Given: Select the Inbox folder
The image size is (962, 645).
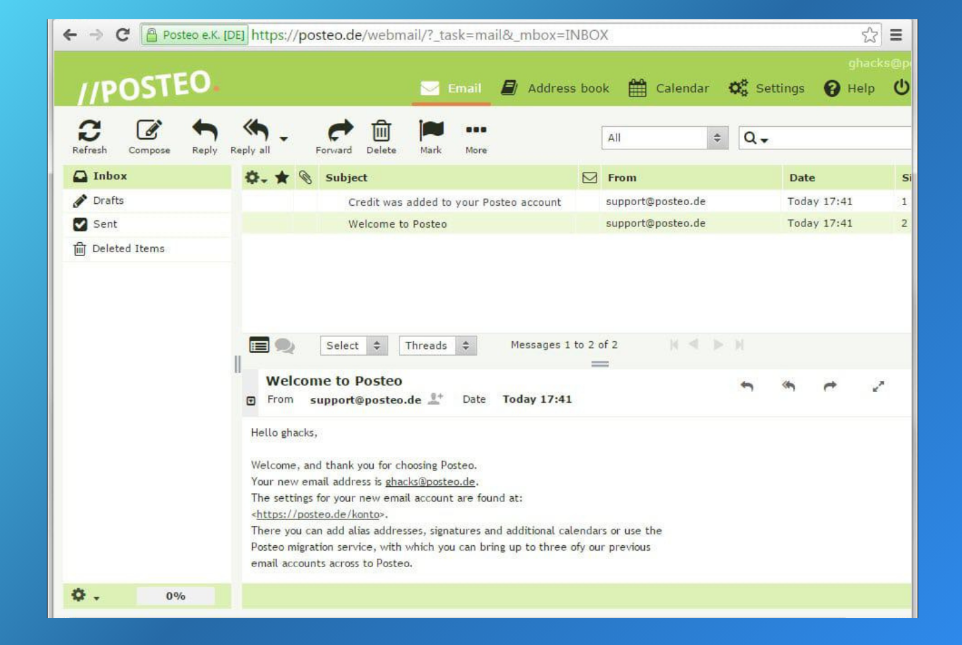Looking at the screenshot, I should pyautogui.click(x=147, y=176).
